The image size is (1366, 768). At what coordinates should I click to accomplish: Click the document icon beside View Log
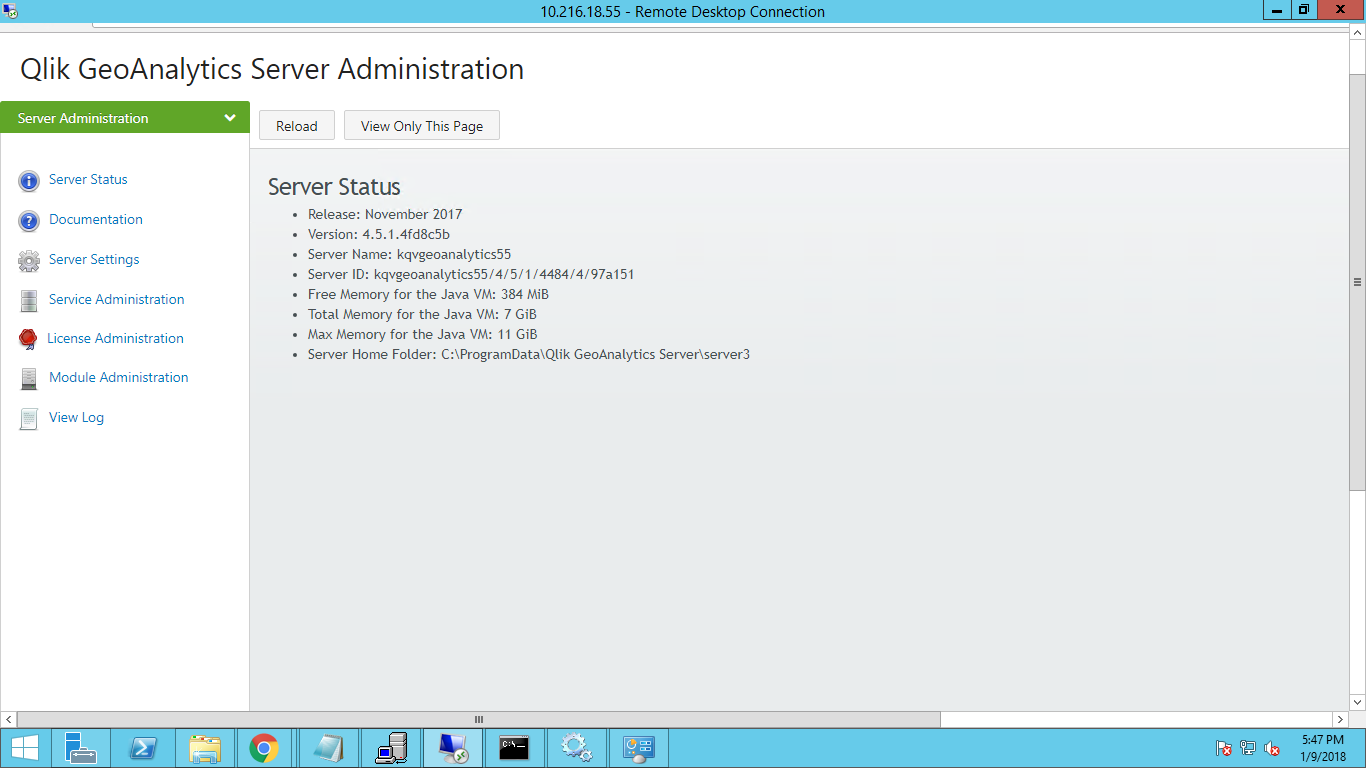tap(29, 419)
